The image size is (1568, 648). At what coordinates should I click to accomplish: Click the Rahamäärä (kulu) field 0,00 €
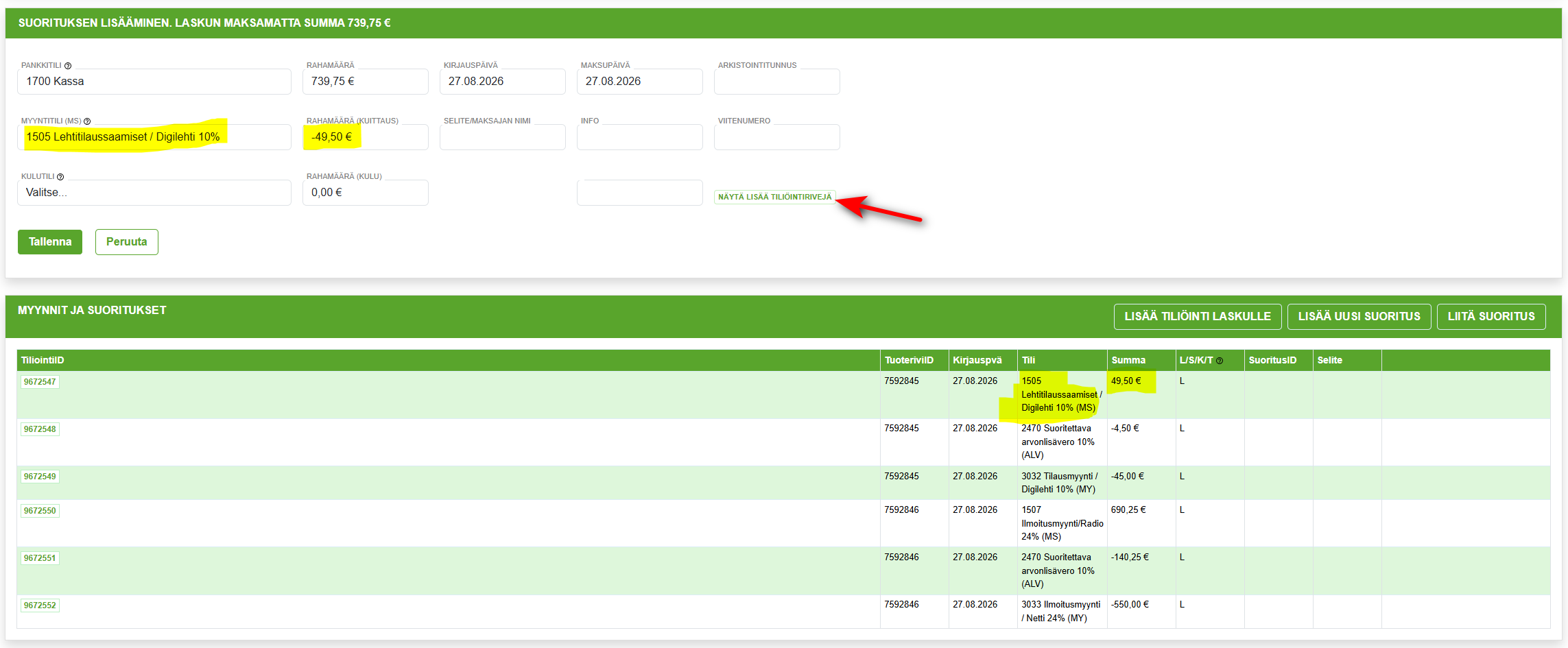pos(366,193)
